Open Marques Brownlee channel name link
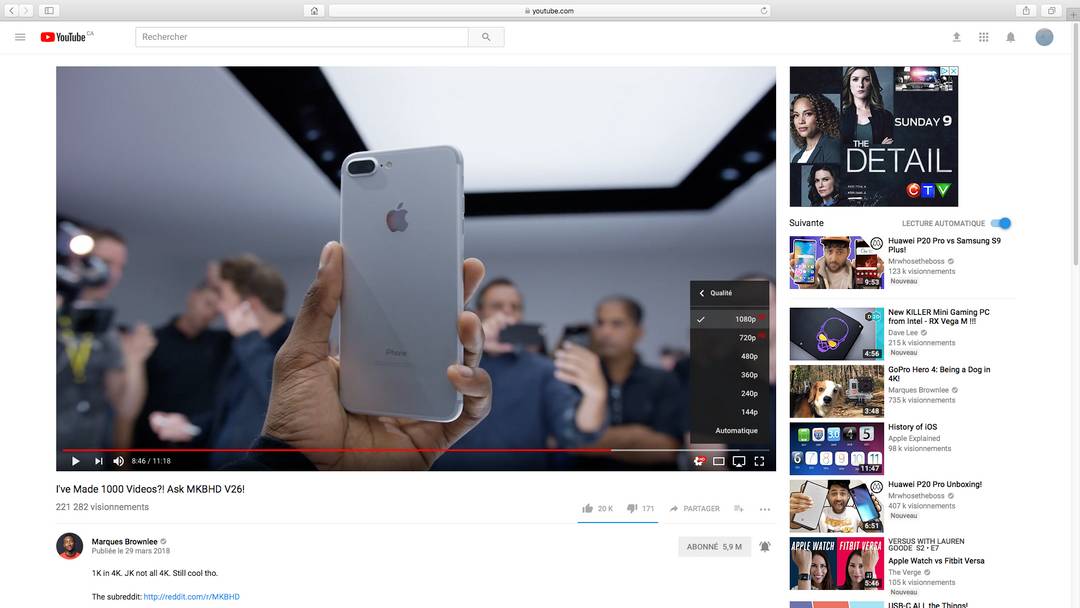The width and height of the screenshot is (1080, 608). coord(125,542)
